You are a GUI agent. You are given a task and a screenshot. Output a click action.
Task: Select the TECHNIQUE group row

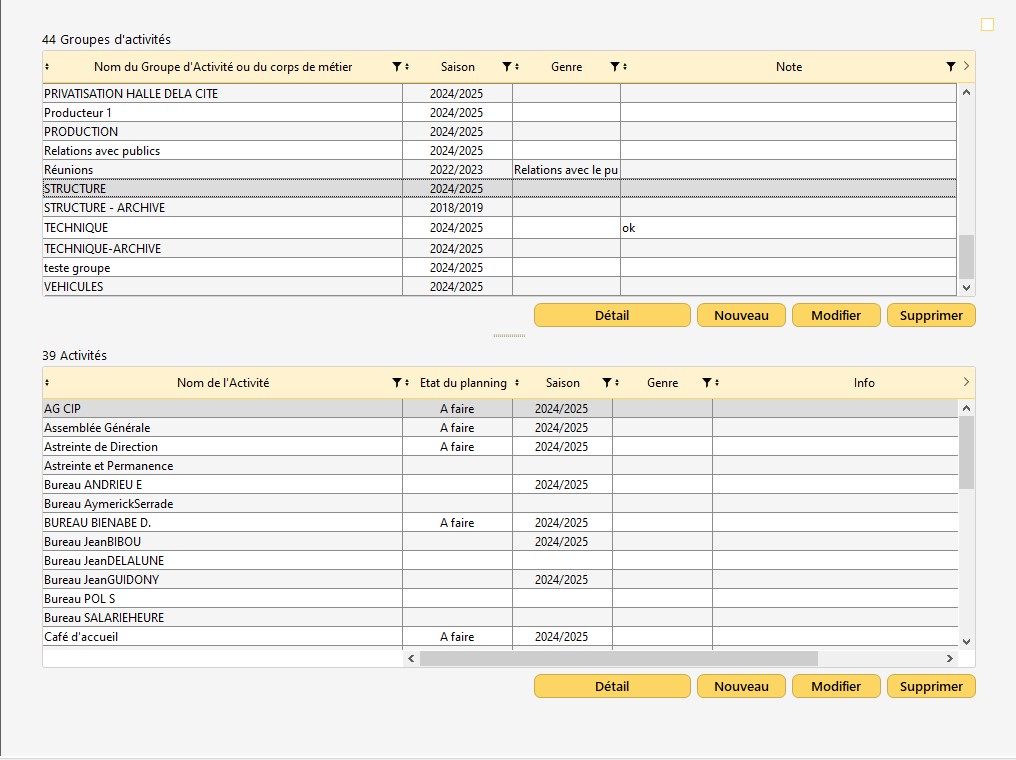click(x=222, y=228)
